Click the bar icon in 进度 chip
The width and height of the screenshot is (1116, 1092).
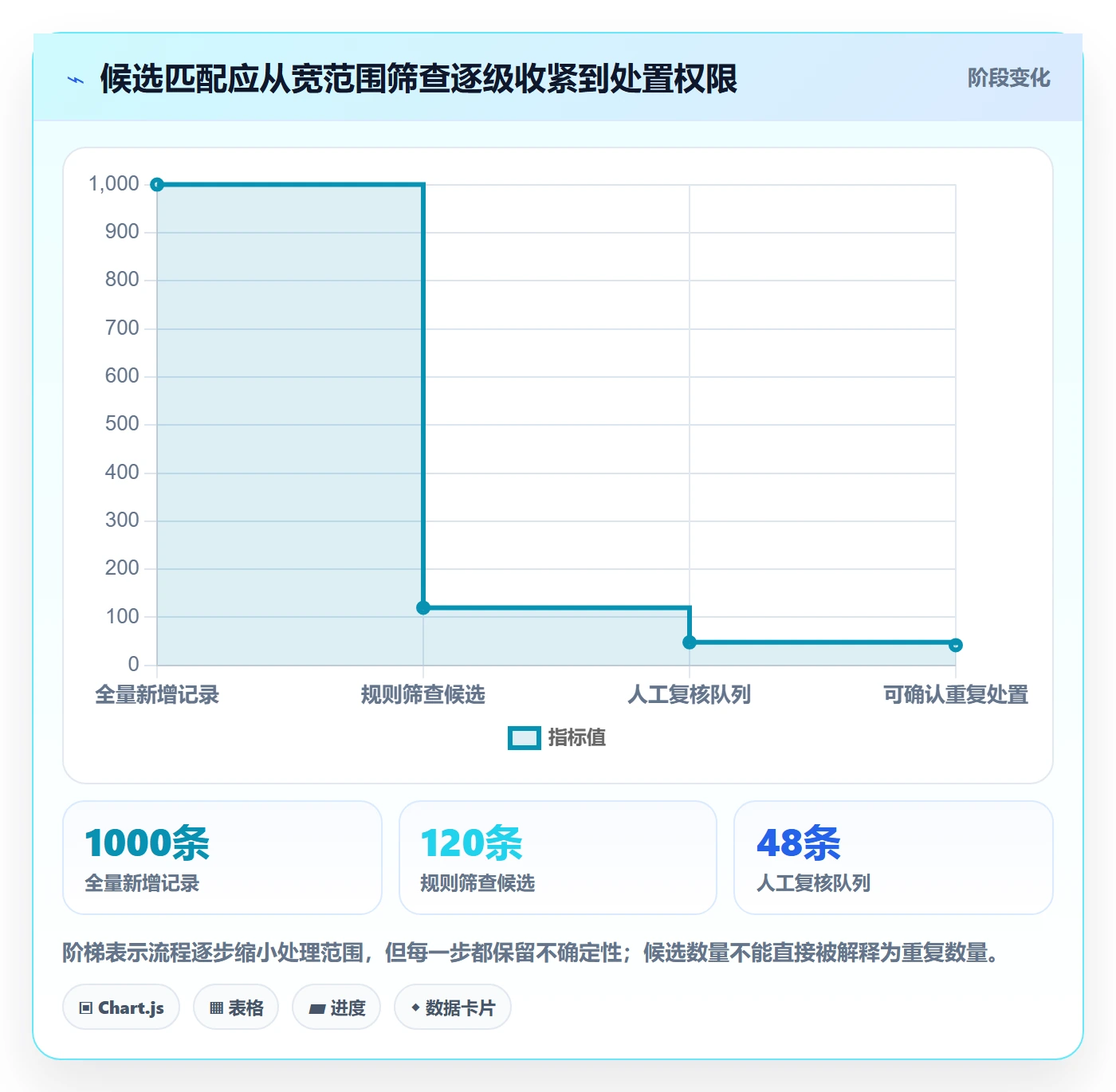pyautogui.click(x=316, y=1009)
